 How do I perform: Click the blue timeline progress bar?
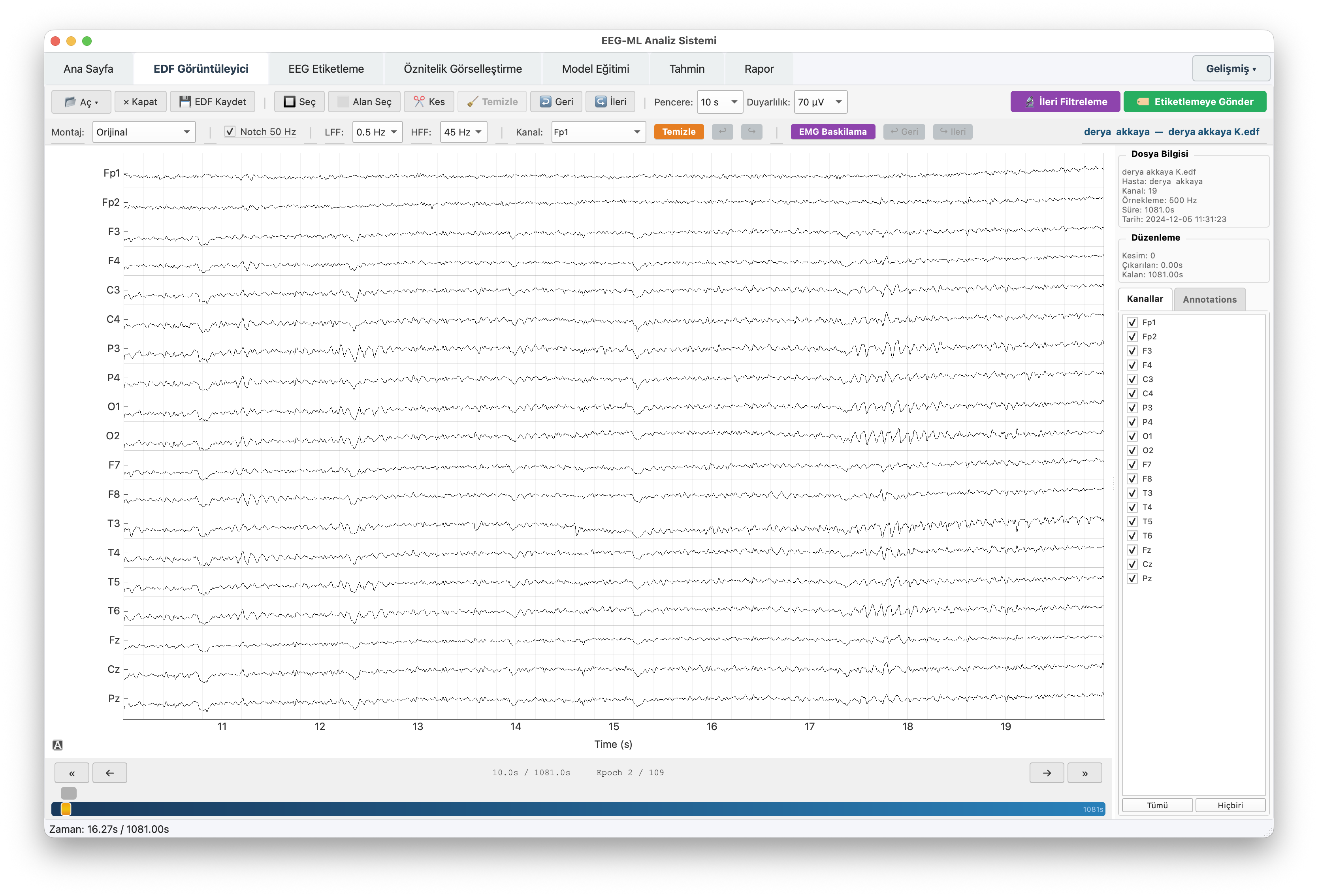[x=567, y=809]
